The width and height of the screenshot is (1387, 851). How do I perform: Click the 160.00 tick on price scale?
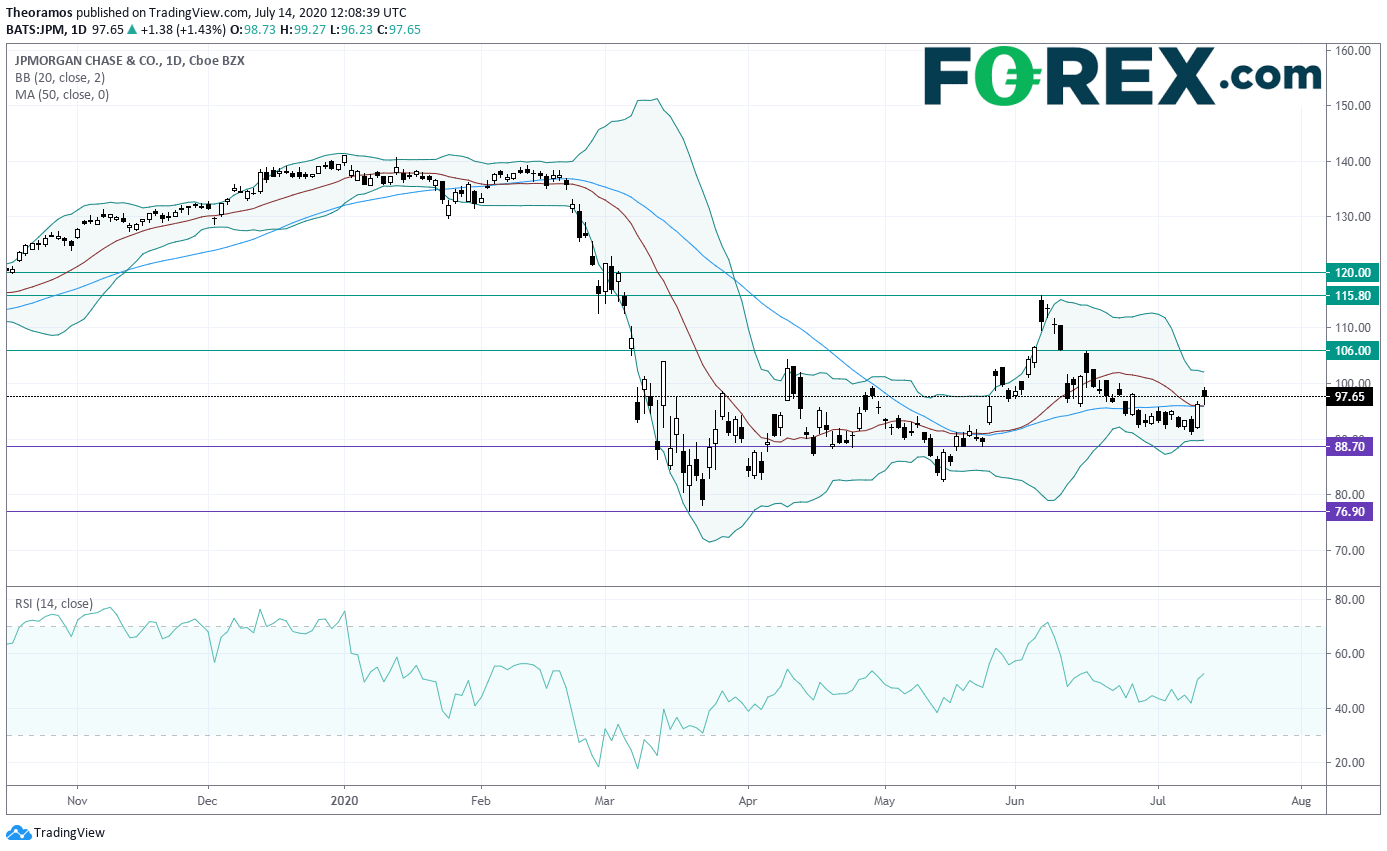tap(1353, 50)
